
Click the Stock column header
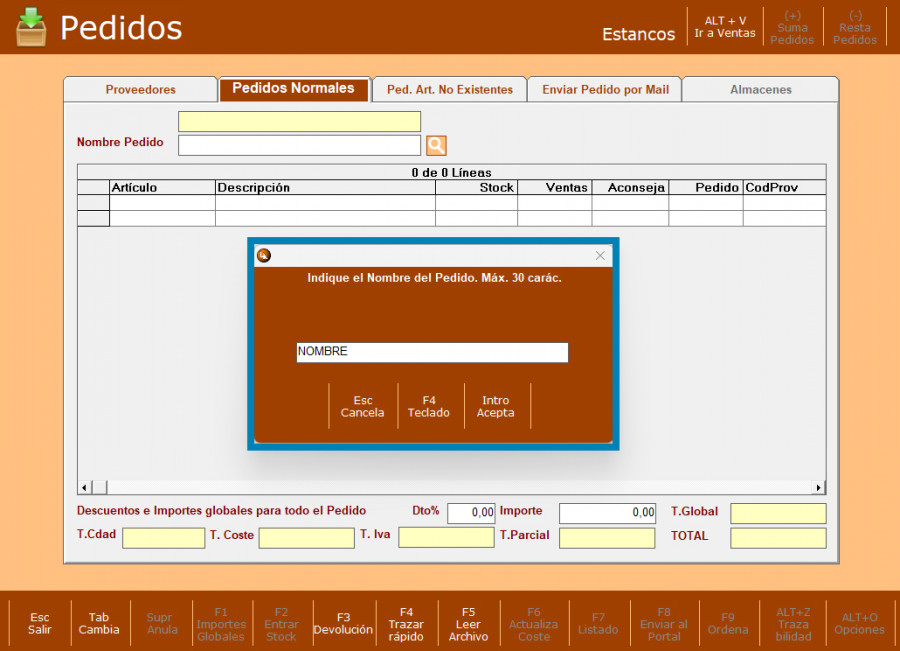[477, 187]
